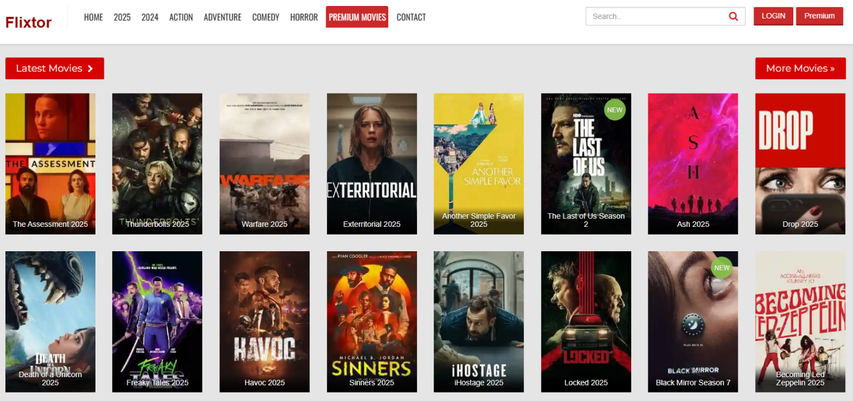Click NEW badge on The Last of Us
This screenshot has width=853, height=401.
(x=615, y=110)
